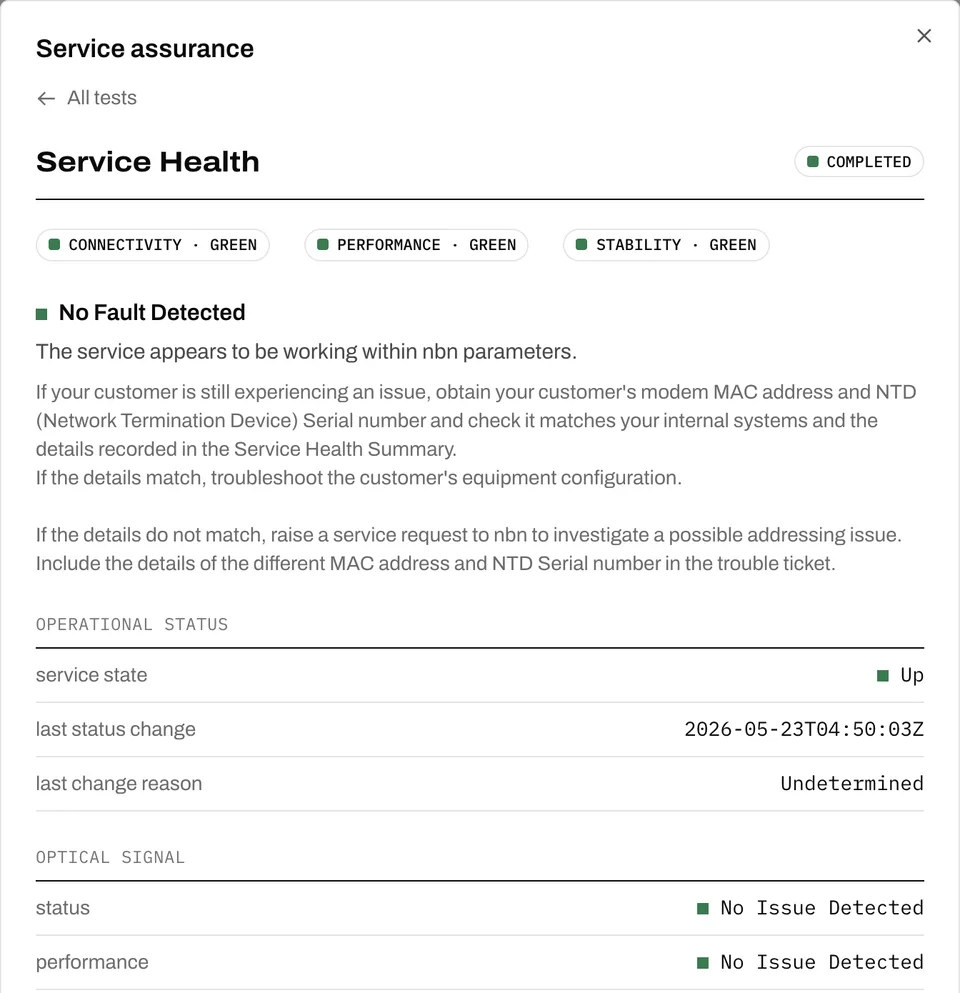Viewport: 960px width, 993px height.
Task: Click paragraph 'If the details do not match'
Action: (x=469, y=550)
